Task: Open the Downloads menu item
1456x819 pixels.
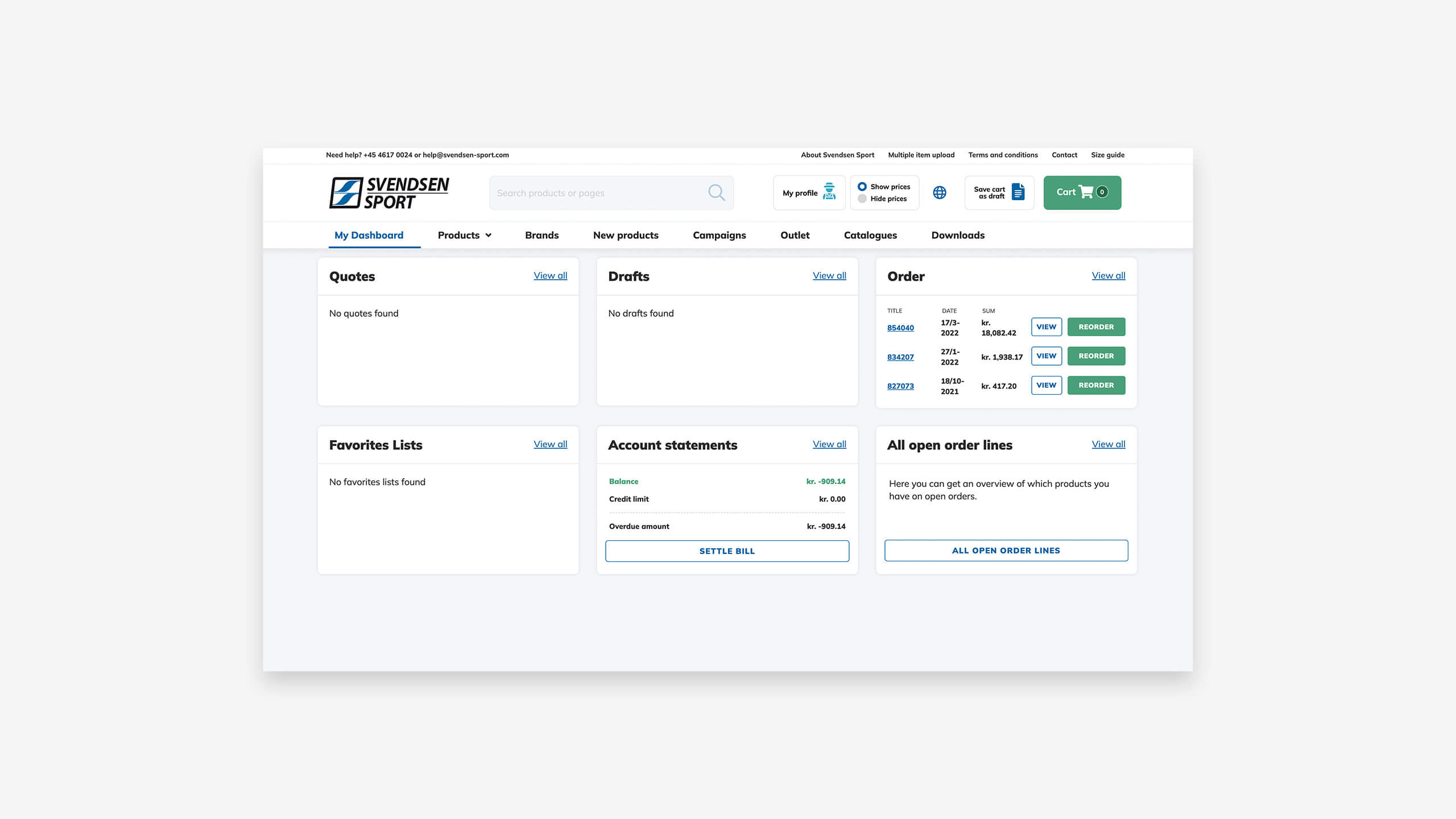Action: pos(958,235)
